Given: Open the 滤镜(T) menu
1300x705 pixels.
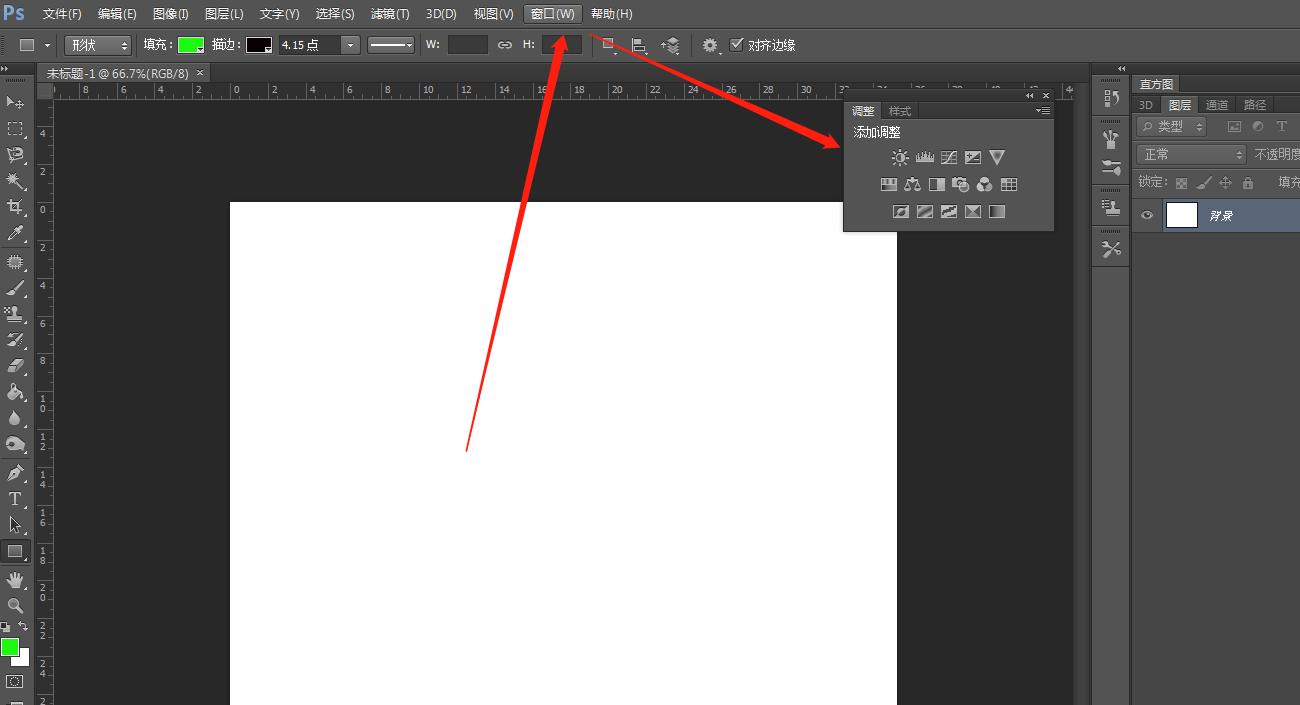Looking at the screenshot, I should click(390, 14).
